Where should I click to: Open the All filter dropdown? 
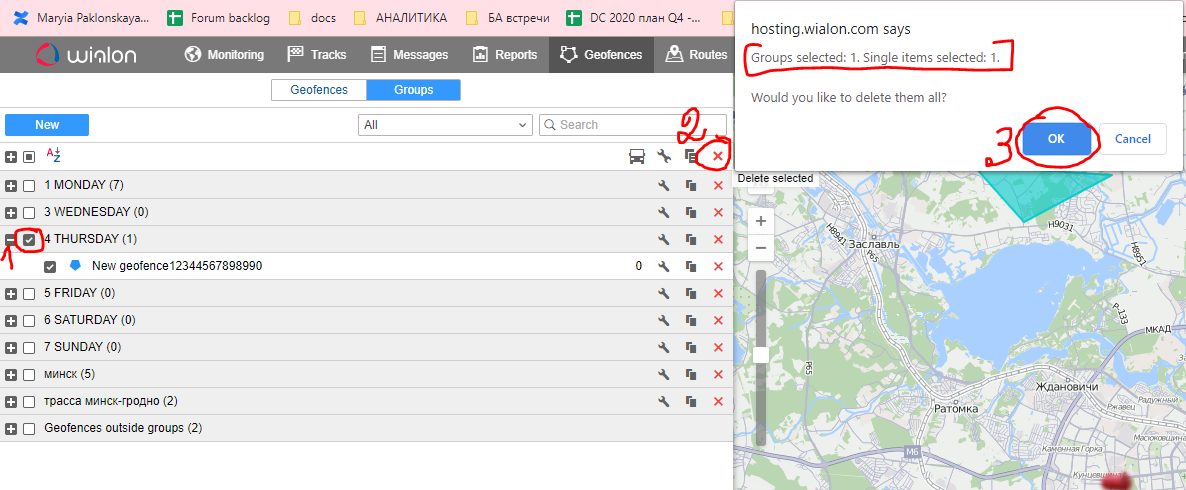pos(445,125)
